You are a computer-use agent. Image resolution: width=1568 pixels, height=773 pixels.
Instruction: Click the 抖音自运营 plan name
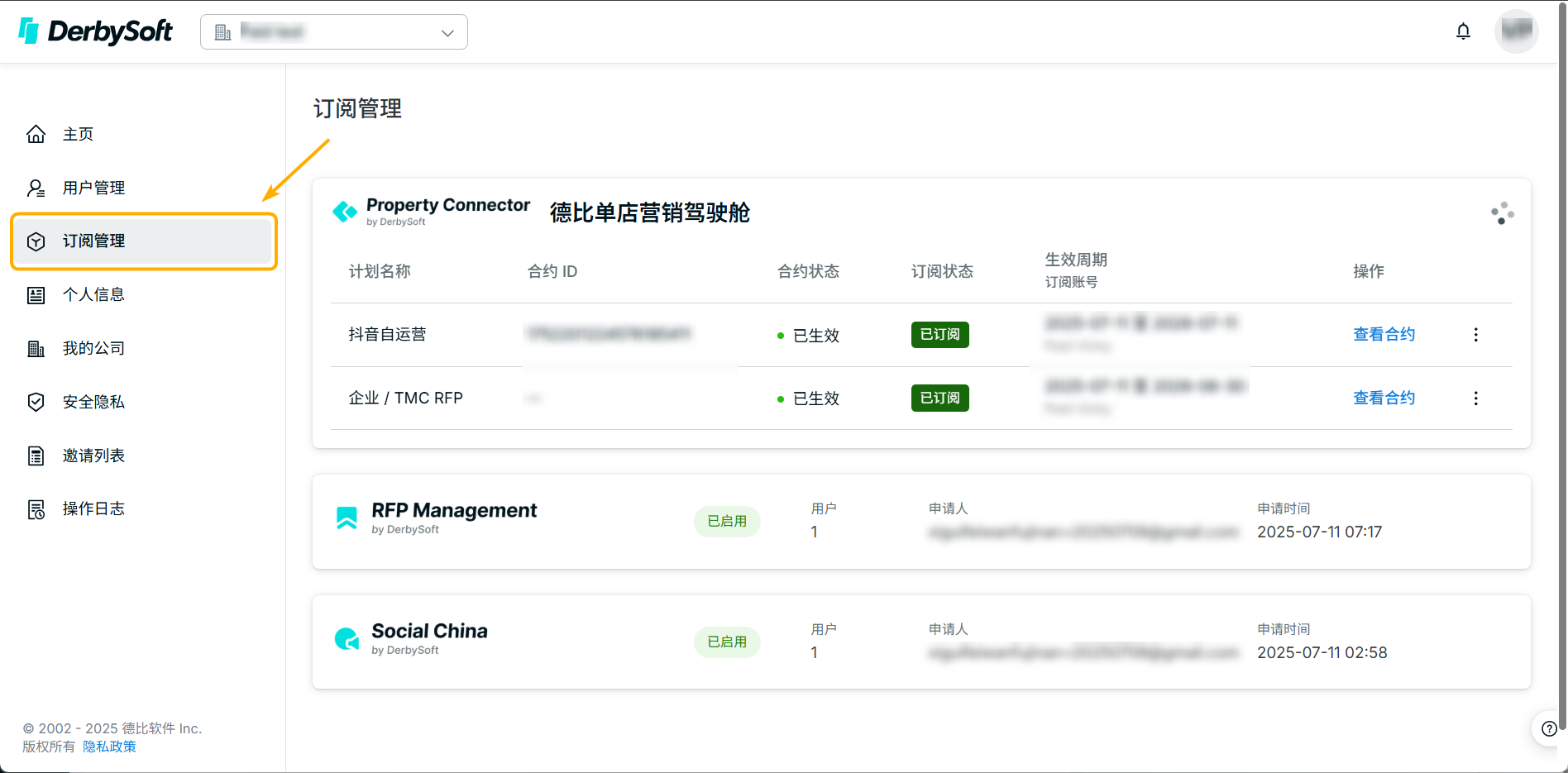click(387, 334)
